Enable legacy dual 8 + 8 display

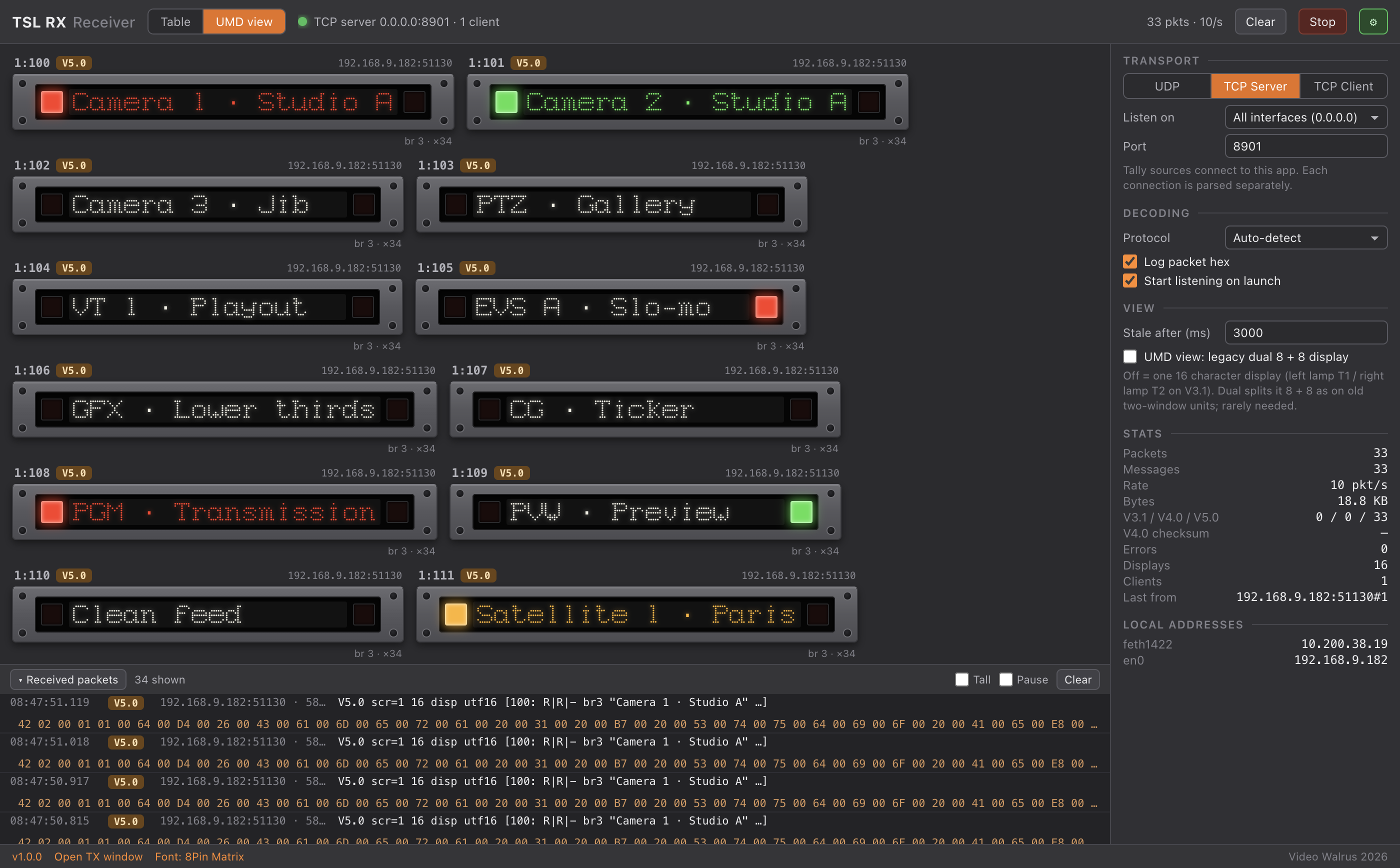click(x=1129, y=356)
